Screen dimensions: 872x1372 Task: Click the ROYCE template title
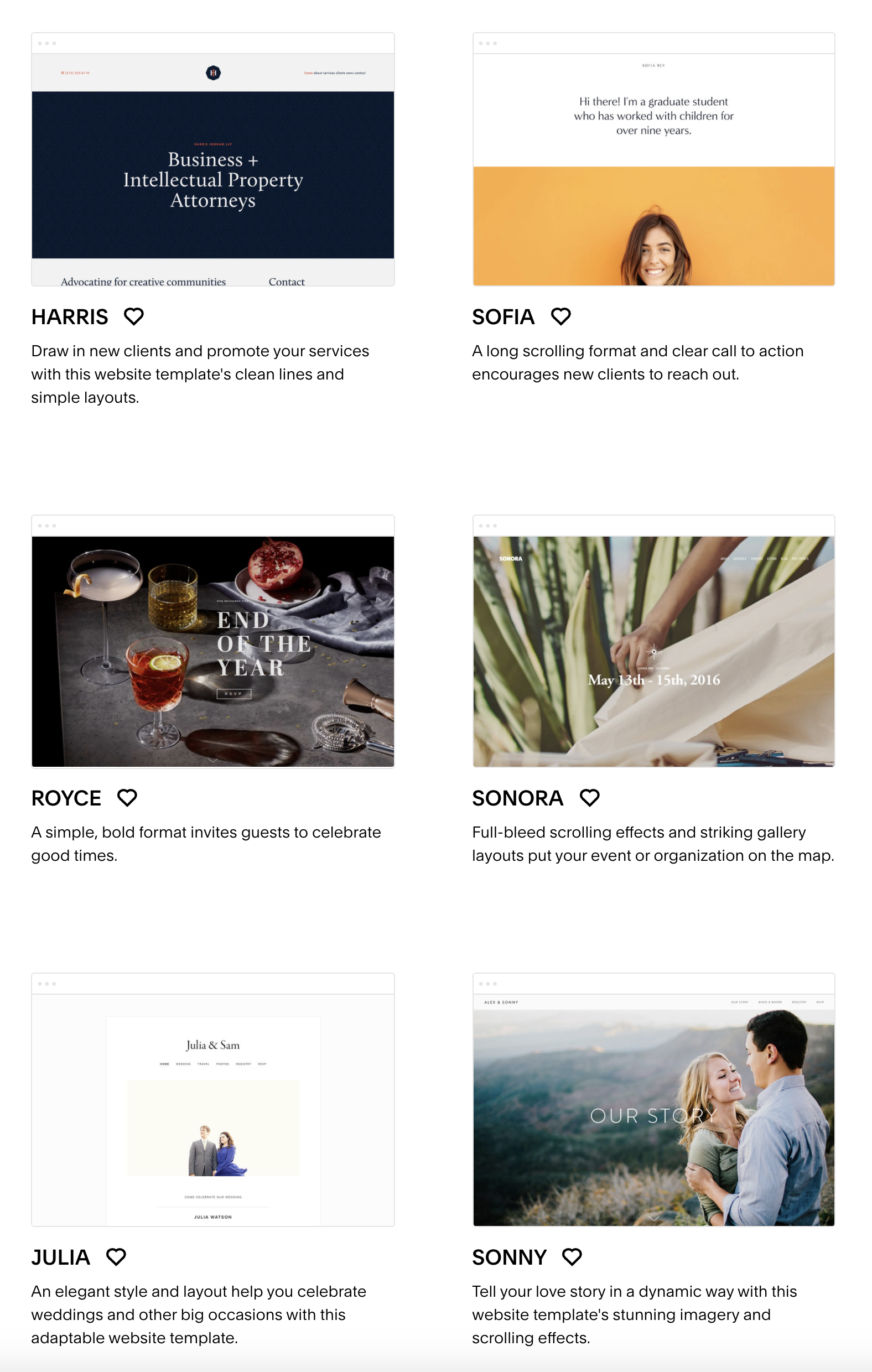tap(66, 798)
